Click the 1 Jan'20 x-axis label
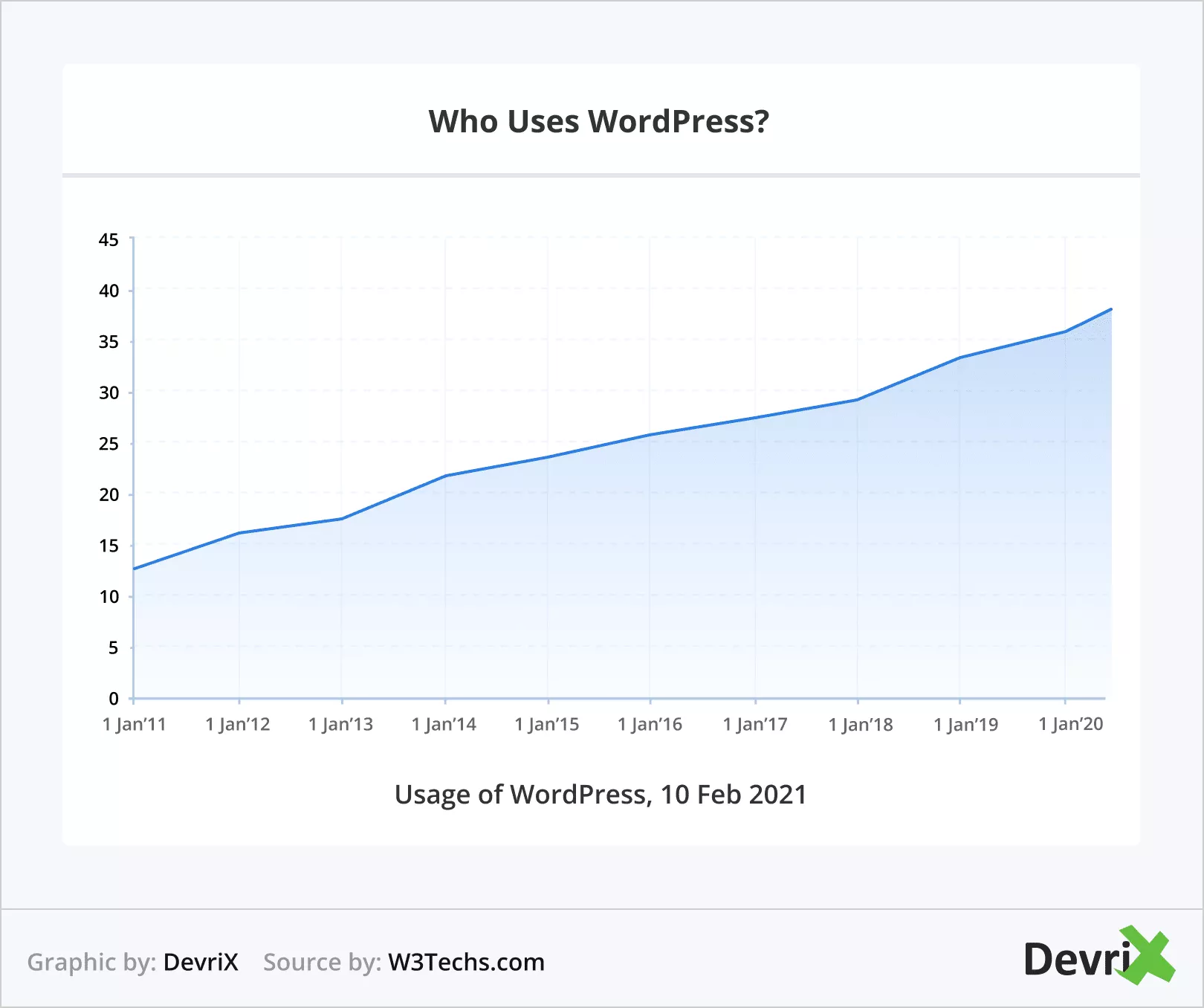Viewport: 1204px width, 1008px height. pos(1071,725)
